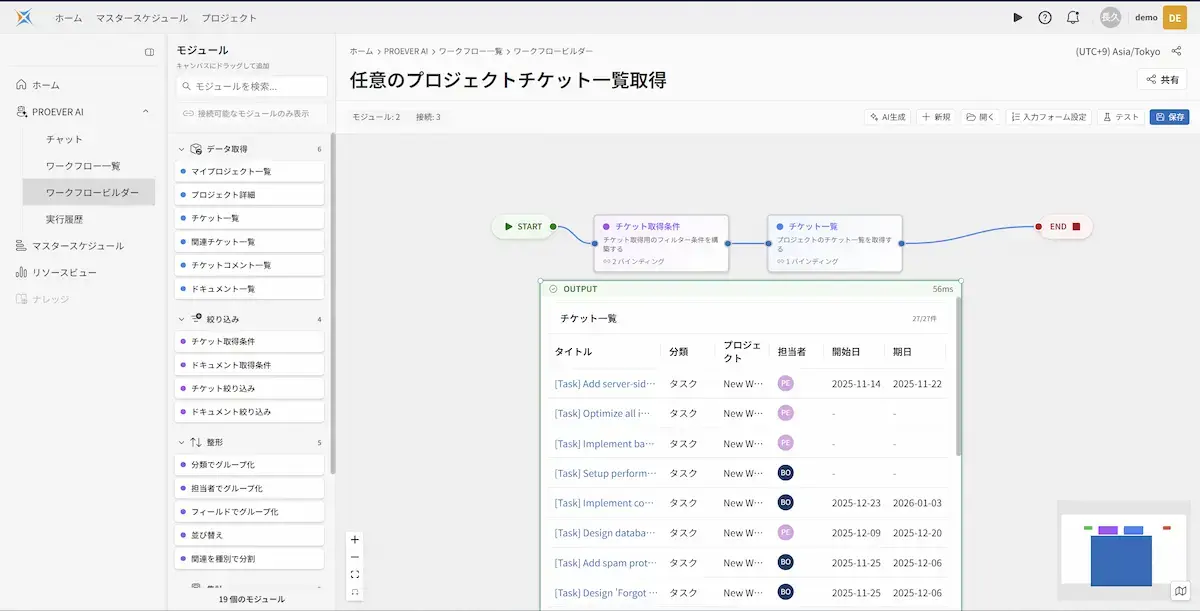Image resolution: width=1200 pixels, height=611 pixels.
Task: Click the ワークフロー一覧 breadcrumb link
Action: 470,50
